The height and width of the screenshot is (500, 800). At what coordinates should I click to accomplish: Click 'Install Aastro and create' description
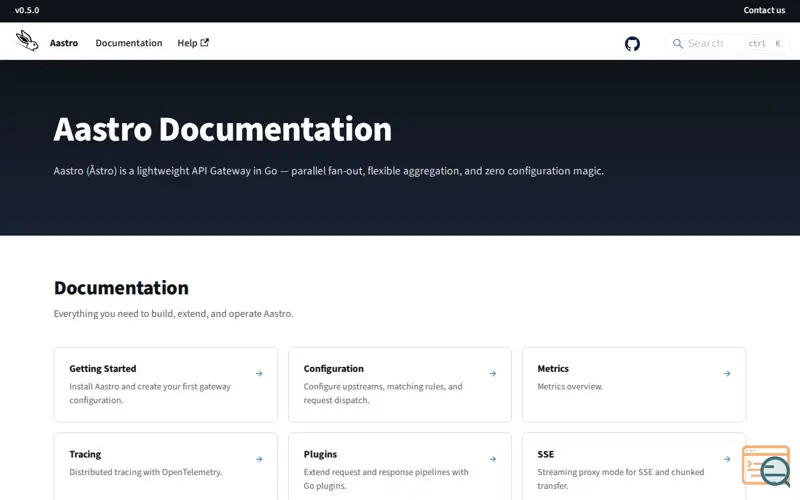(x=150, y=393)
